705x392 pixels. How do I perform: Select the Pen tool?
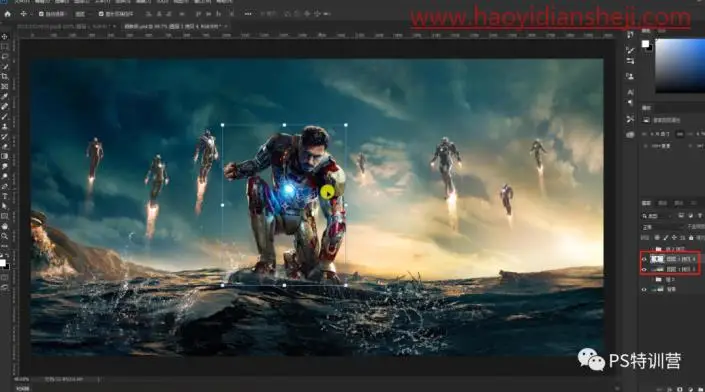tap(4, 186)
